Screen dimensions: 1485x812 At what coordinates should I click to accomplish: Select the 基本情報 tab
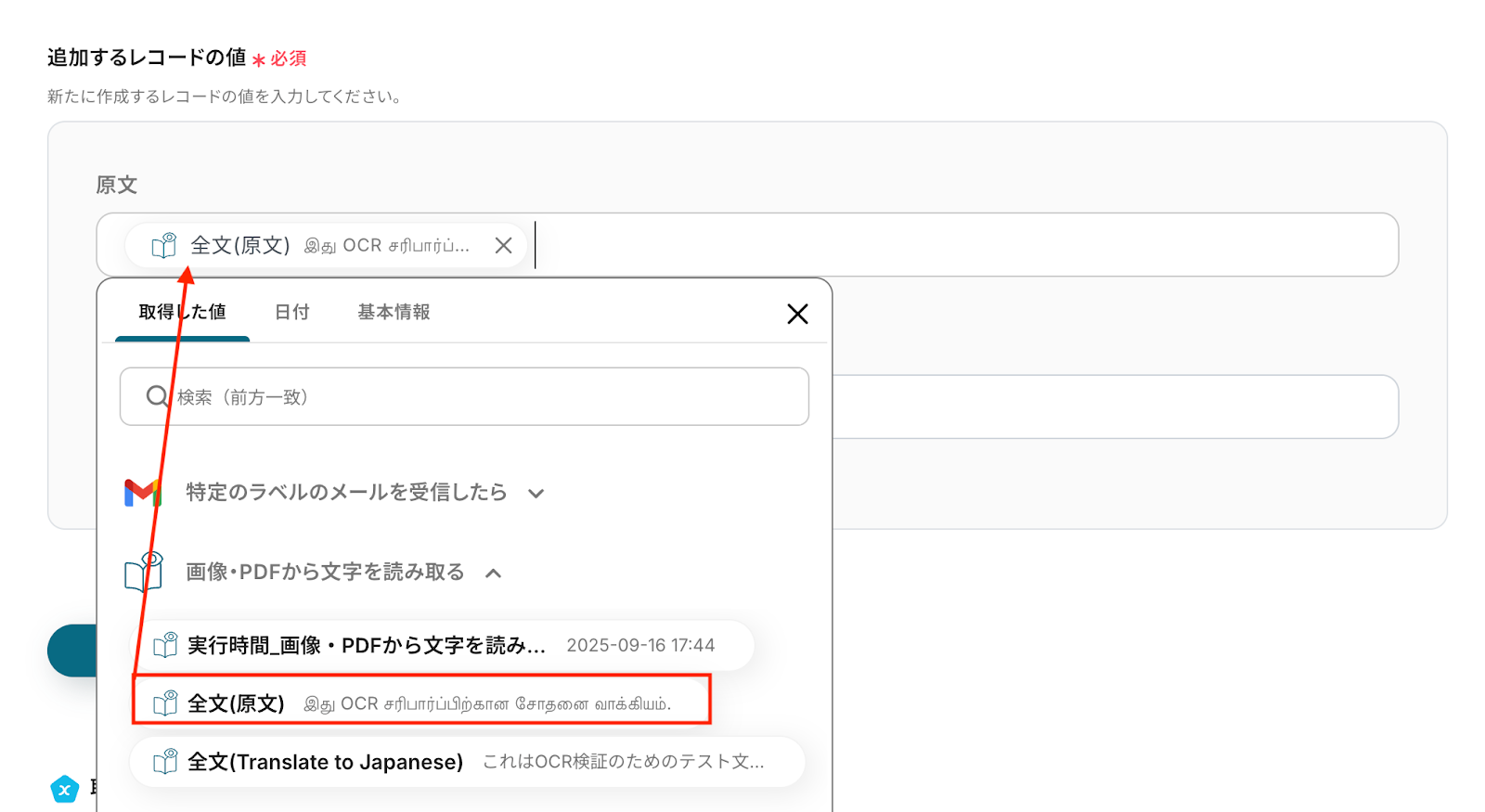pyautogui.click(x=394, y=313)
